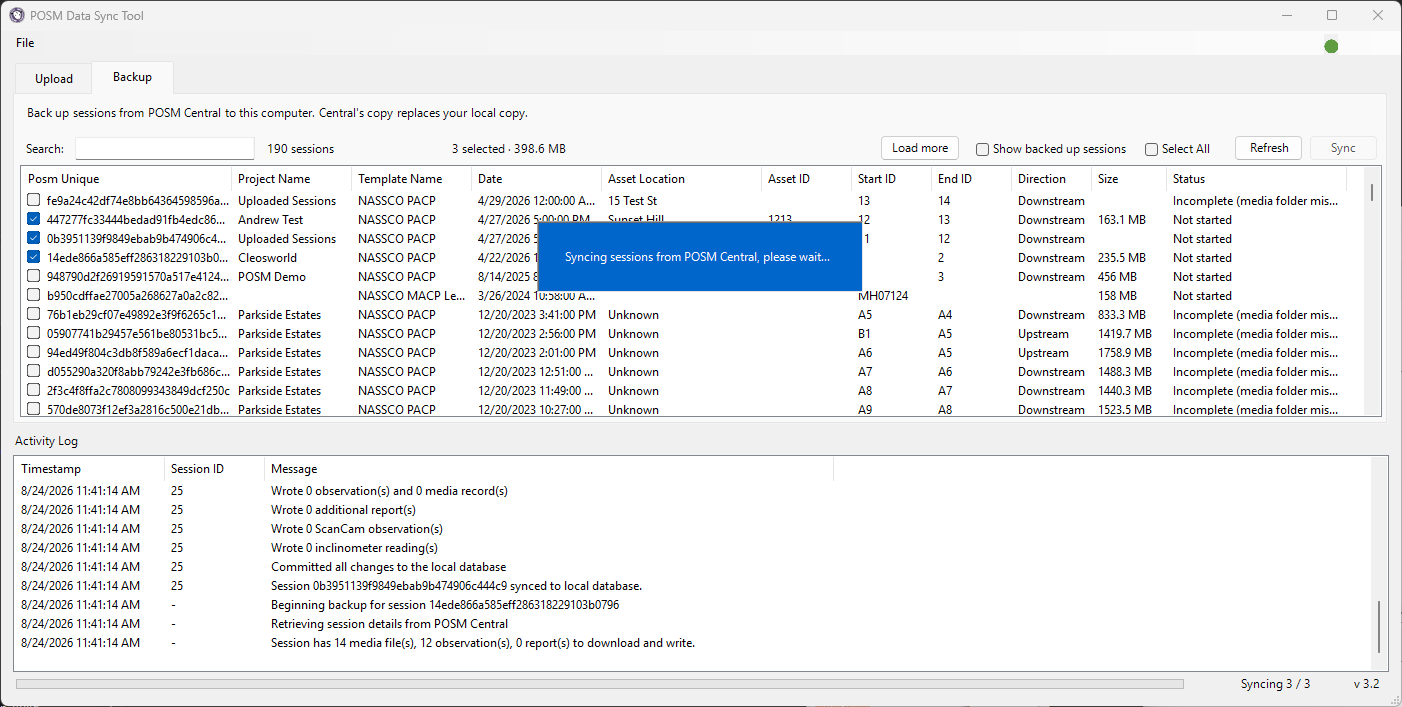Click the 1419.7 MB size cell
Image resolution: width=1402 pixels, height=707 pixels.
point(1124,333)
